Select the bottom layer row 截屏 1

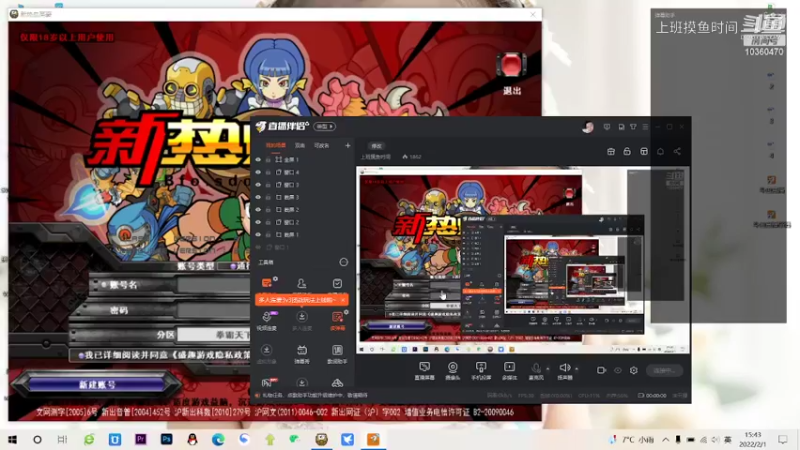click(x=304, y=235)
